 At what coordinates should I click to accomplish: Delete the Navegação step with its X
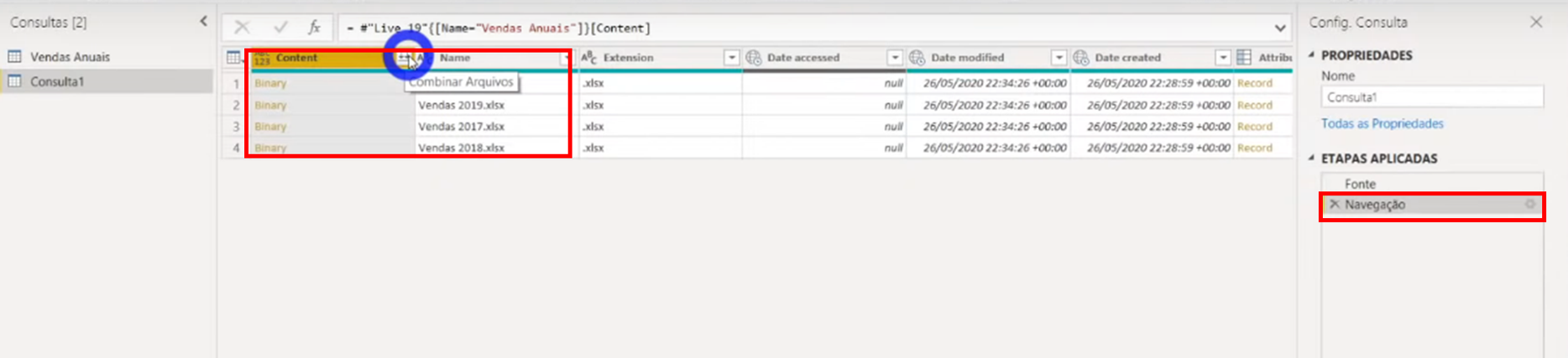pos(1335,205)
